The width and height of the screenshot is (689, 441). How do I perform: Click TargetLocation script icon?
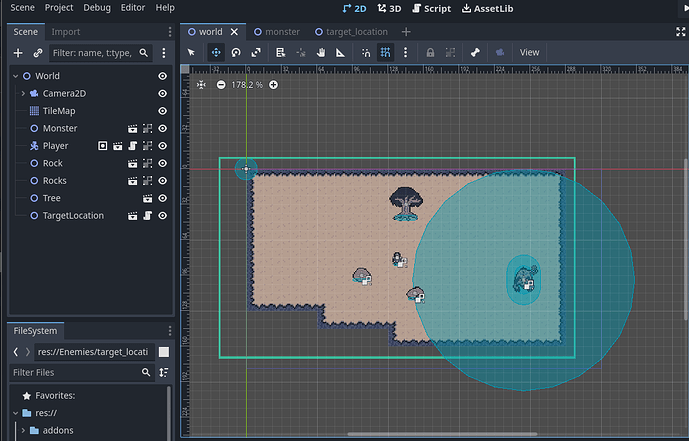(148, 216)
